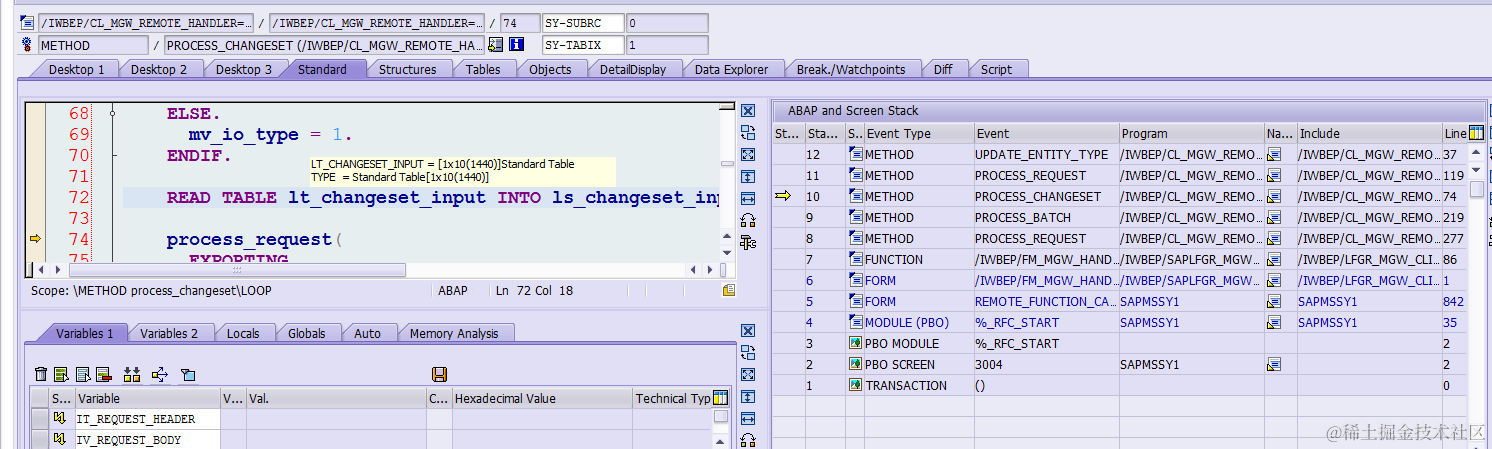Maximize source code tool vertically
Screen dimensions: 1492x449
coord(747,177)
